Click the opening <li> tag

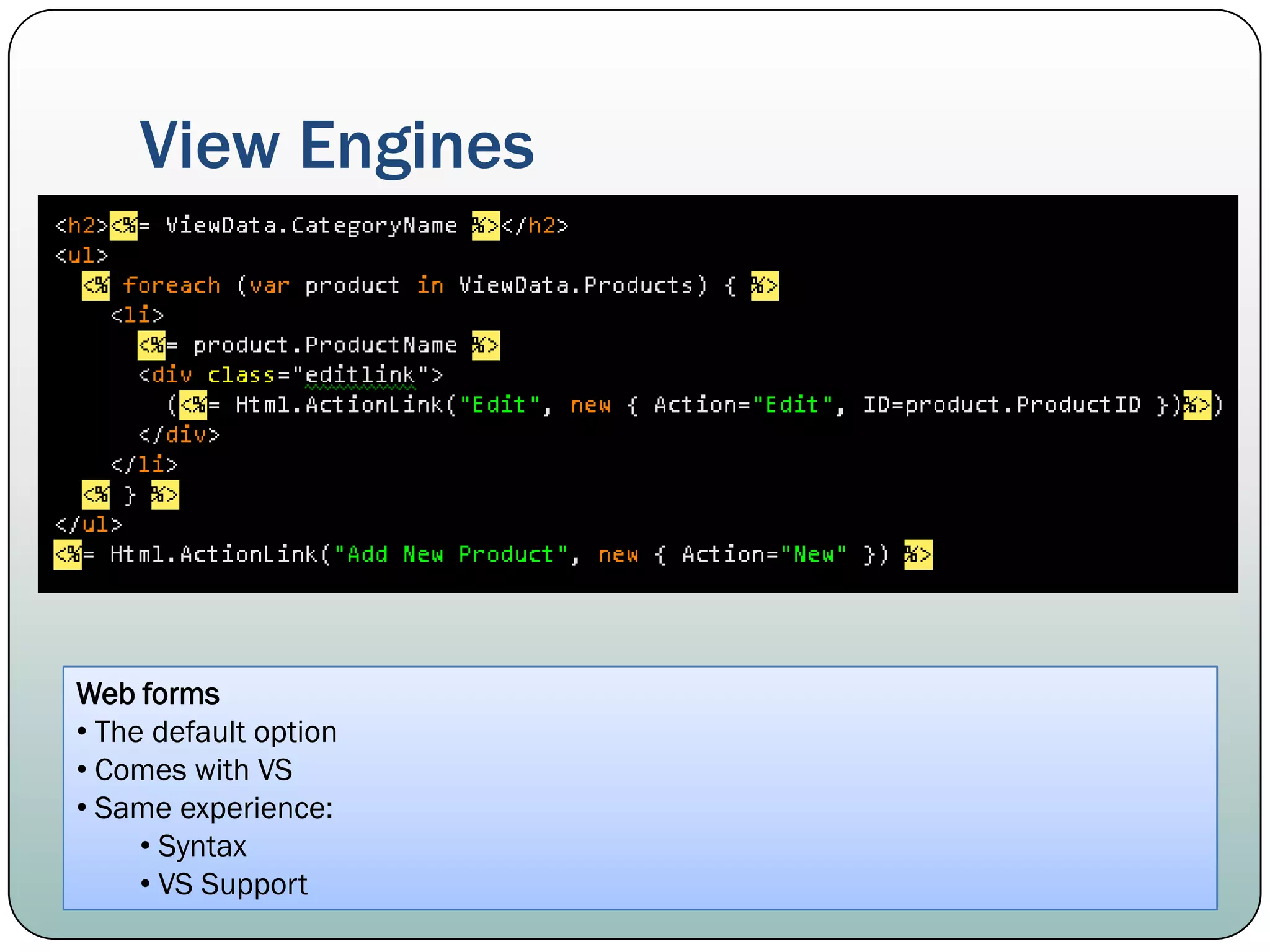tap(137, 315)
